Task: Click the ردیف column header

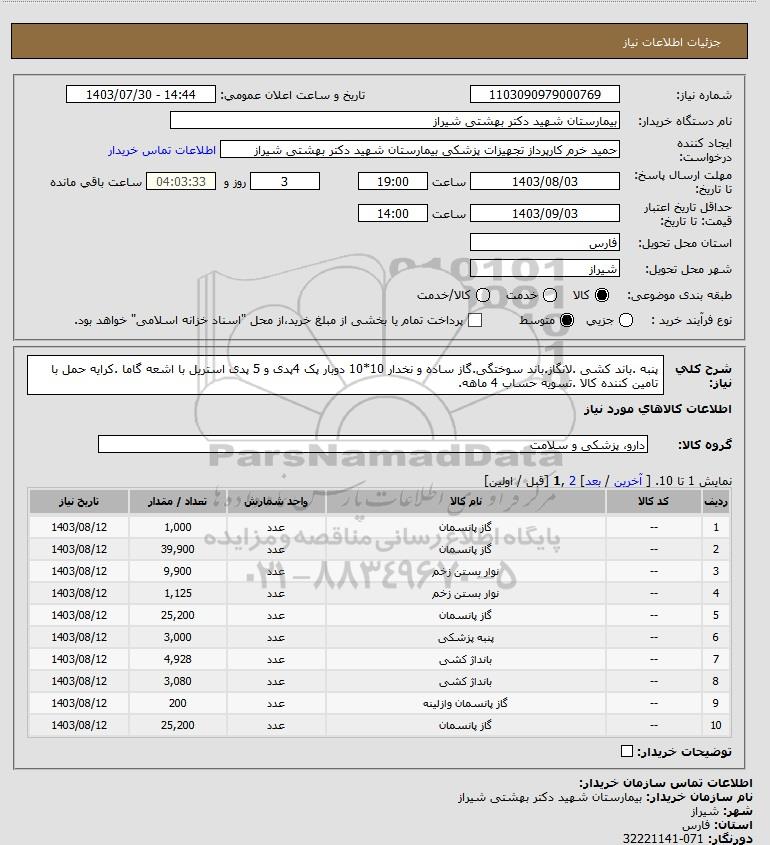Action: [716, 501]
